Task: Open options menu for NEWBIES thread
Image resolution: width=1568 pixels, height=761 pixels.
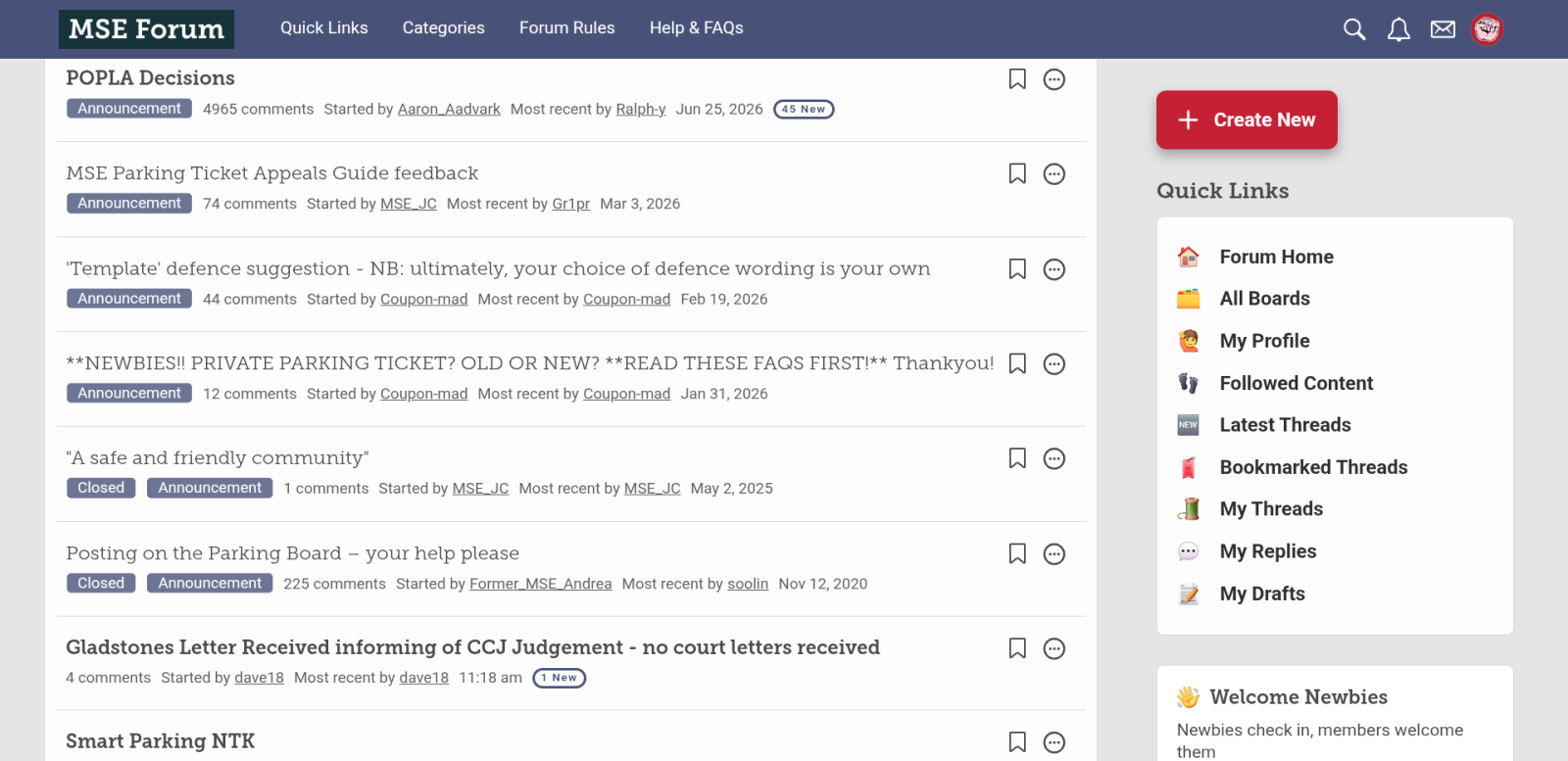Action: tap(1054, 364)
